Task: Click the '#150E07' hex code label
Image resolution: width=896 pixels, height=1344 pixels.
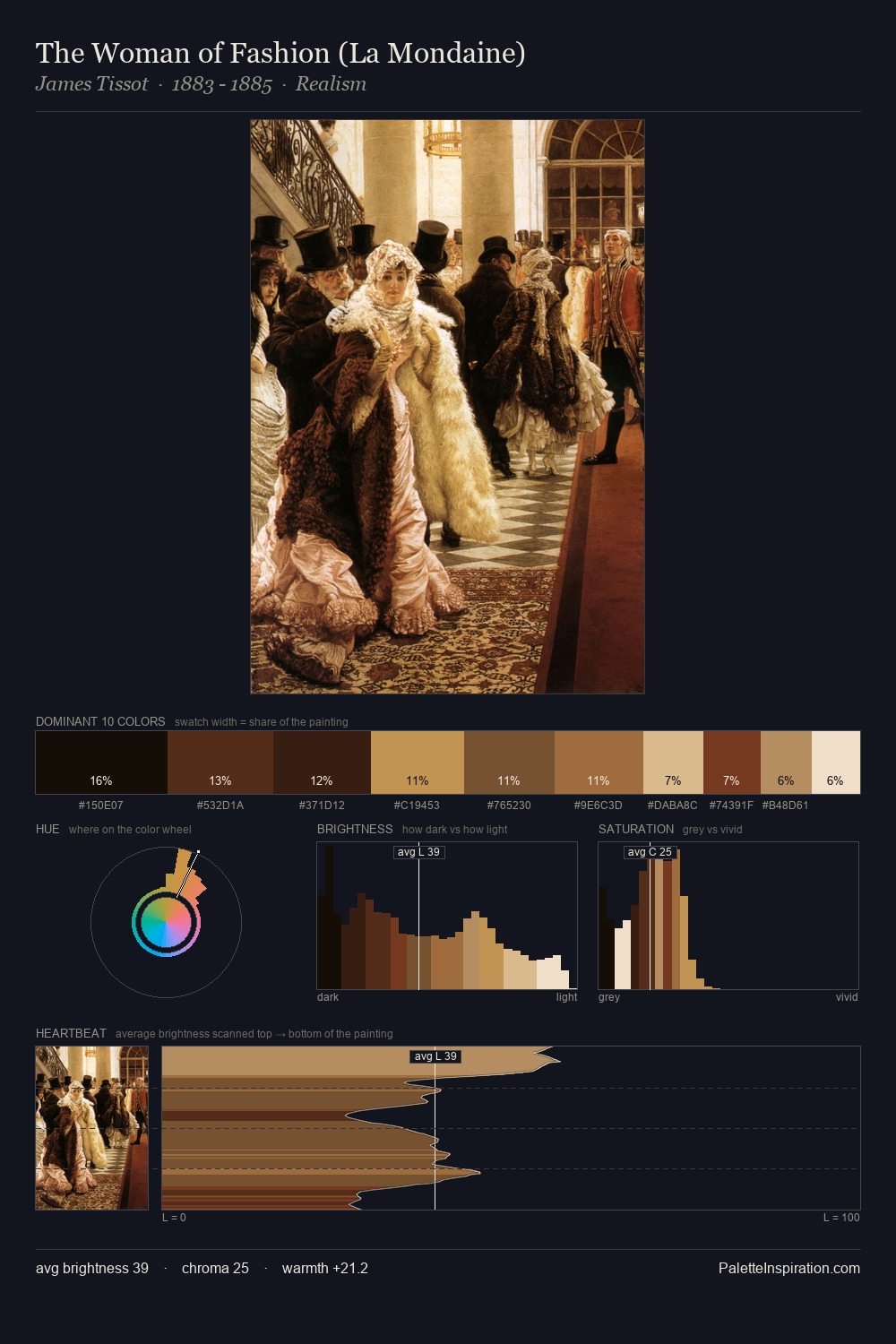Action: click(x=101, y=805)
